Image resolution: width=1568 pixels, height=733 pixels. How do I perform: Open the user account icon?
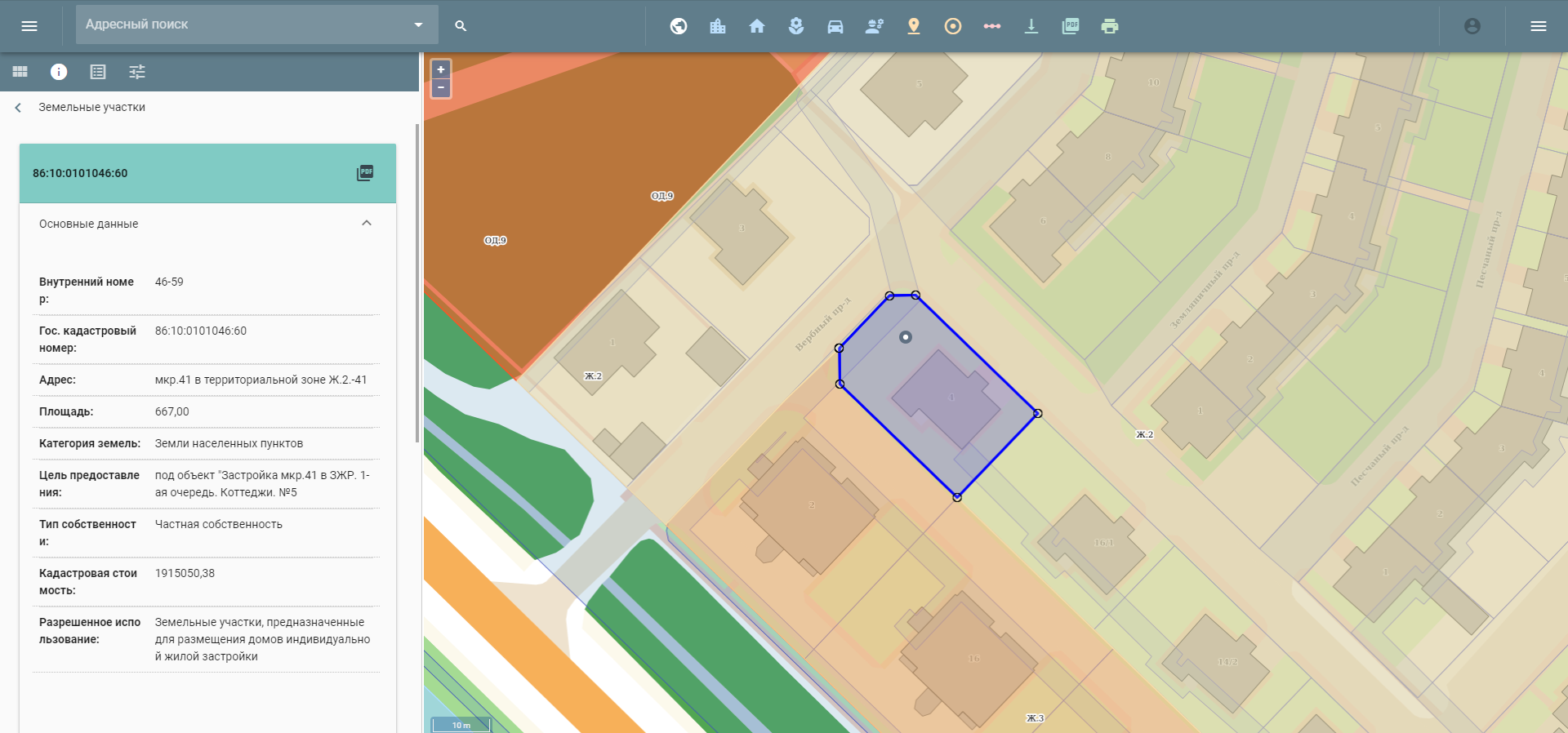(1472, 26)
